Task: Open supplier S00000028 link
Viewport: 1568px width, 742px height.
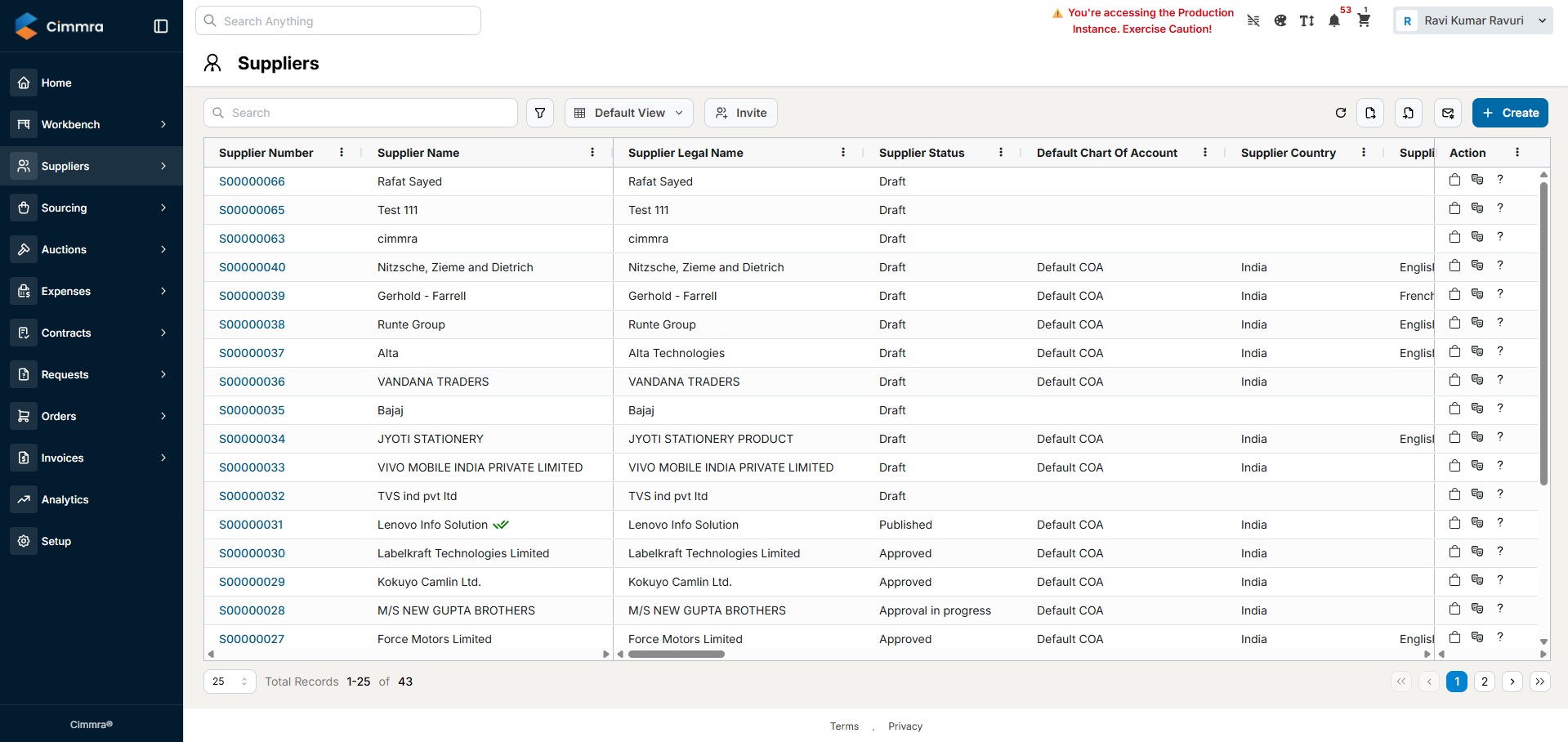Action: (x=252, y=610)
